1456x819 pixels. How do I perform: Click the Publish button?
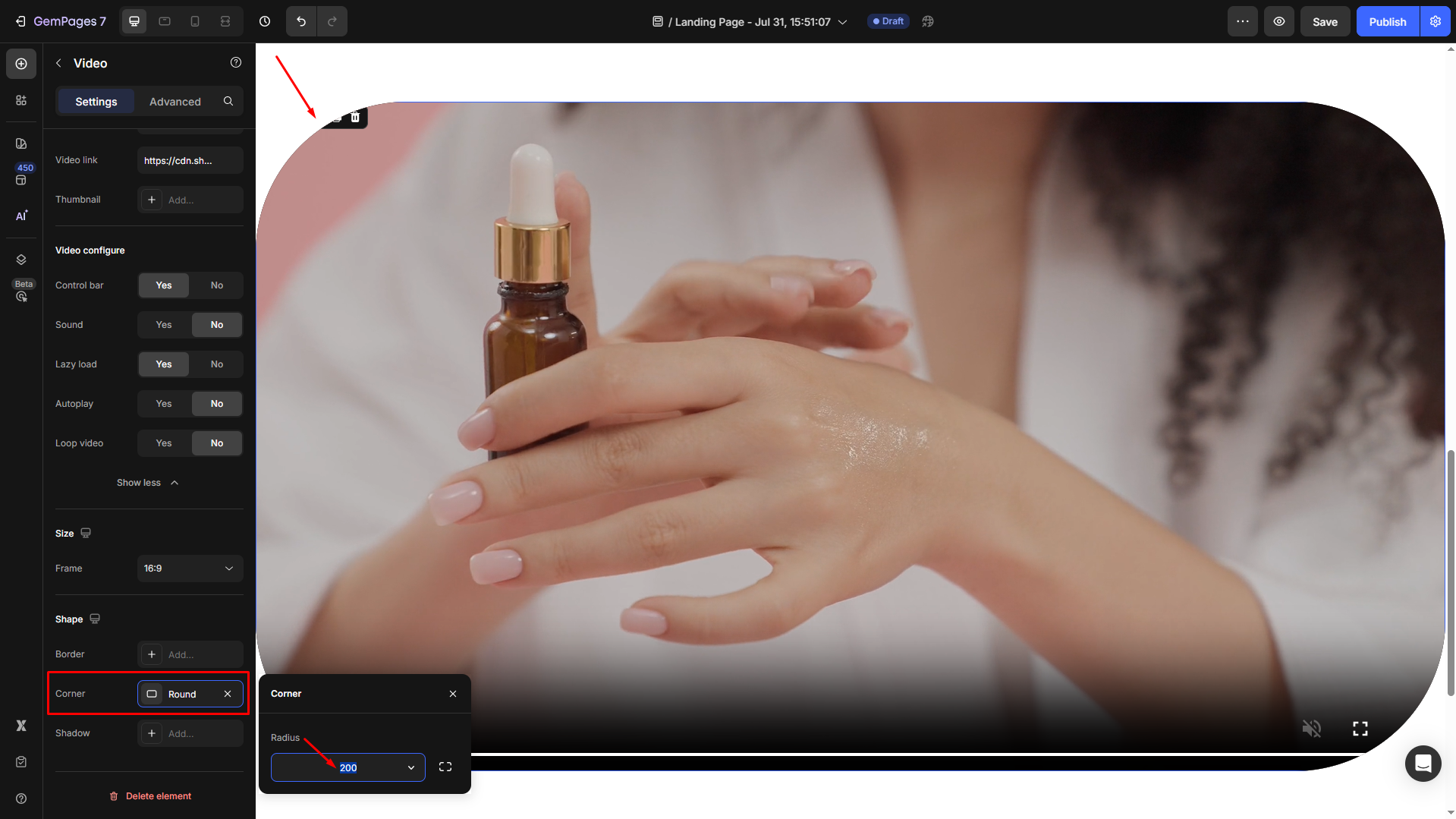[x=1387, y=21]
